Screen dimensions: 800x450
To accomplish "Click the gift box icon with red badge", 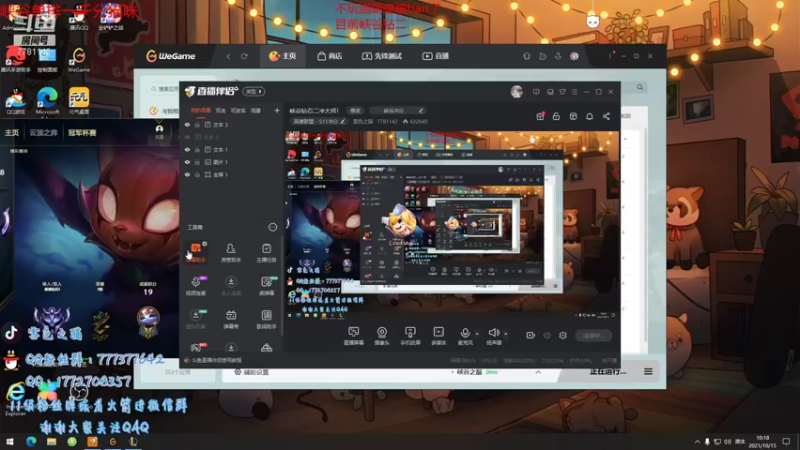I will pos(540,116).
